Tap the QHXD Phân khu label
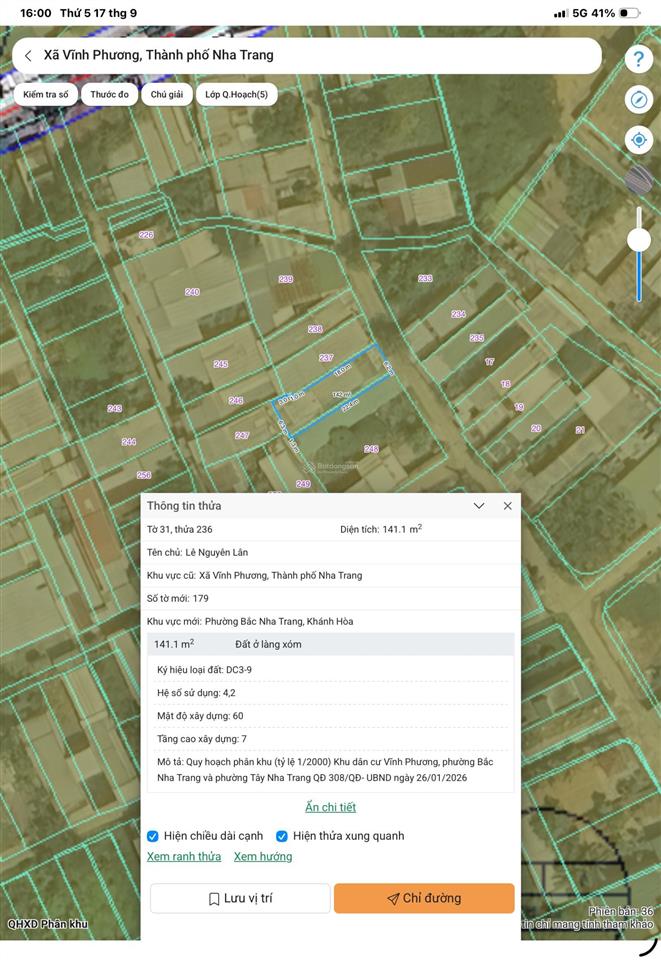This screenshot has height=960, width=661. point(47,924)
